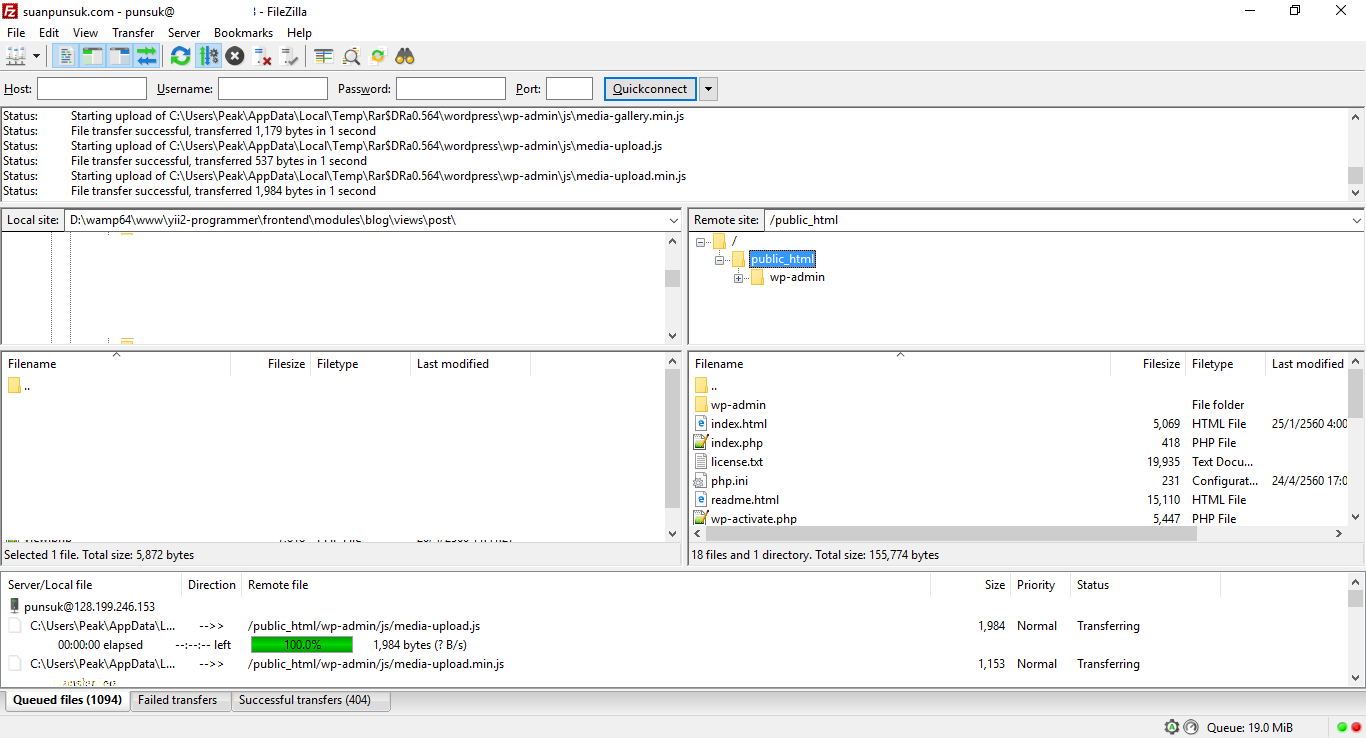Screen dimensions: 1366x738
Task: Click the parent '..' folder in remote list
Action: click(714, 386)
